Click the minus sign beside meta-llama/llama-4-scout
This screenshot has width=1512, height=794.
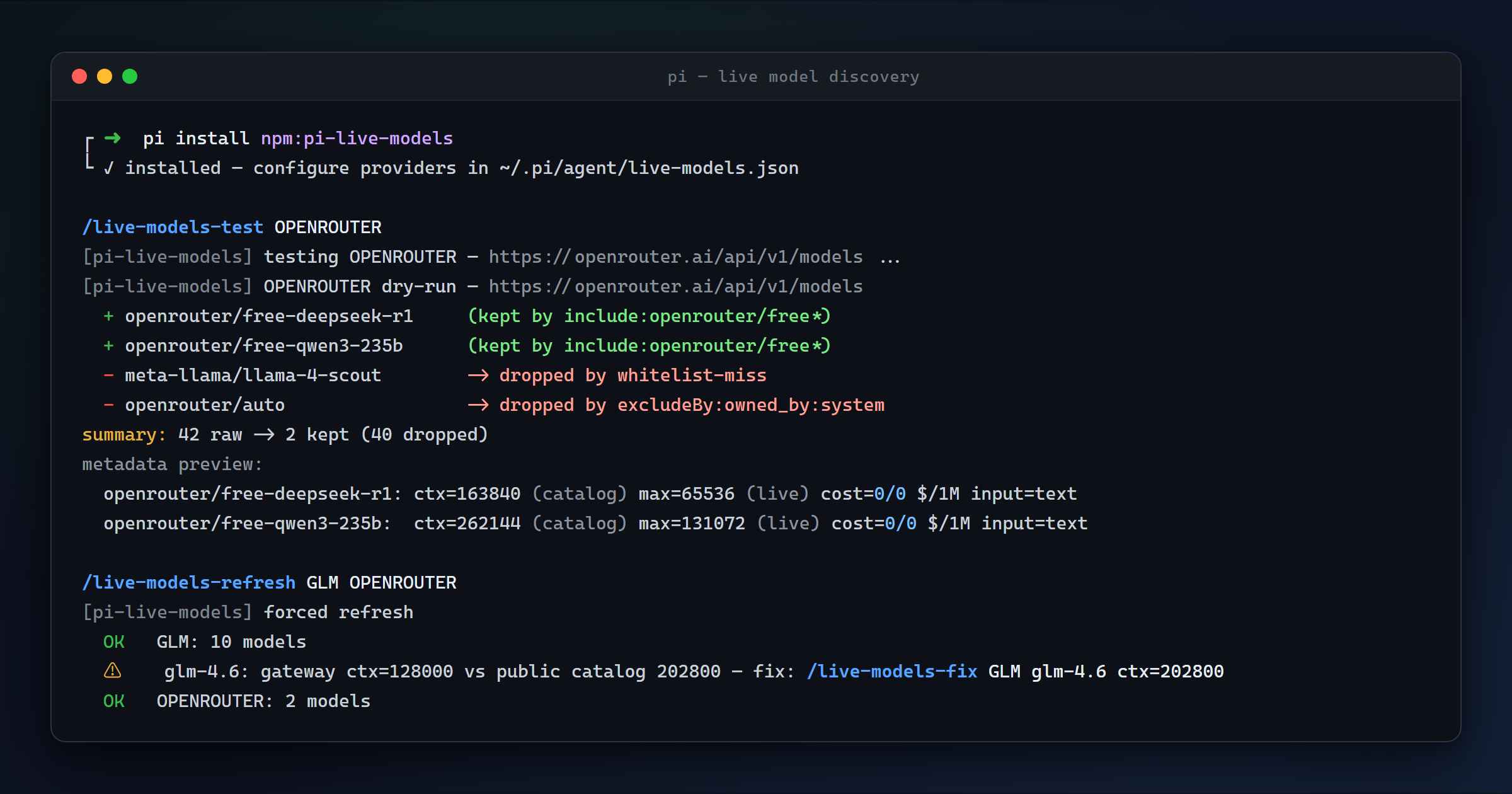coord(109,376)
